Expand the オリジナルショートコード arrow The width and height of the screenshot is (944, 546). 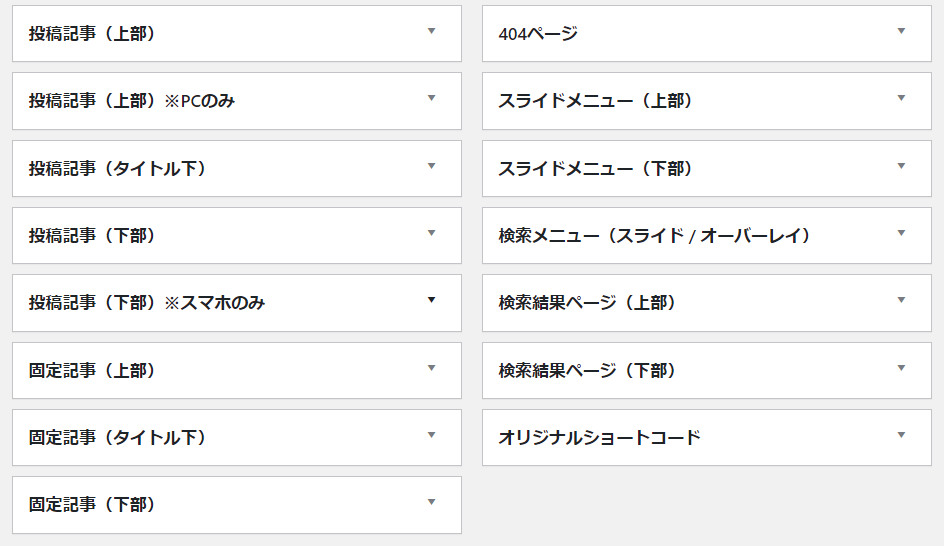(901, 434)
